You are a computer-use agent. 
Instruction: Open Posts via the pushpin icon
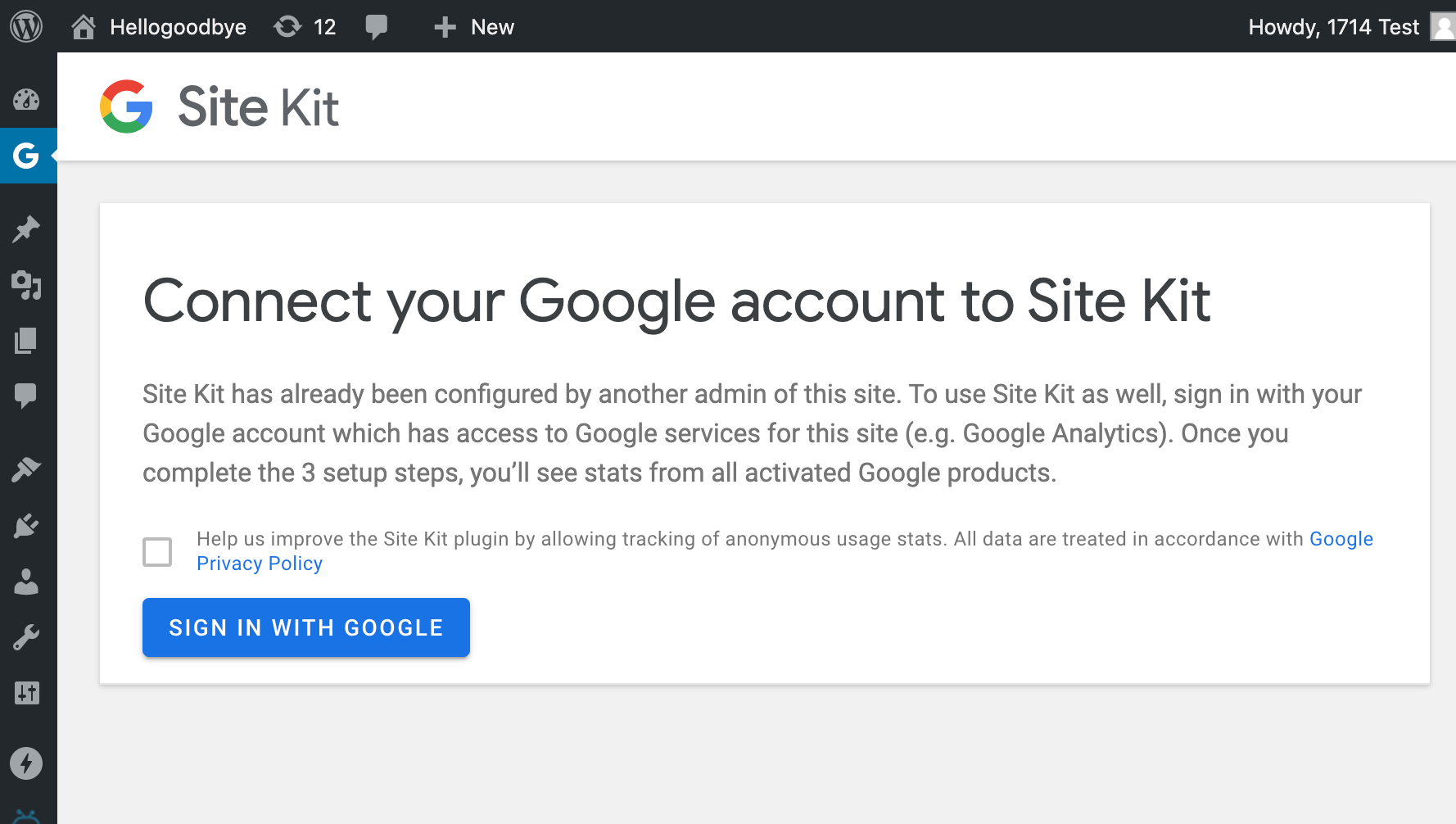[26, 229]
